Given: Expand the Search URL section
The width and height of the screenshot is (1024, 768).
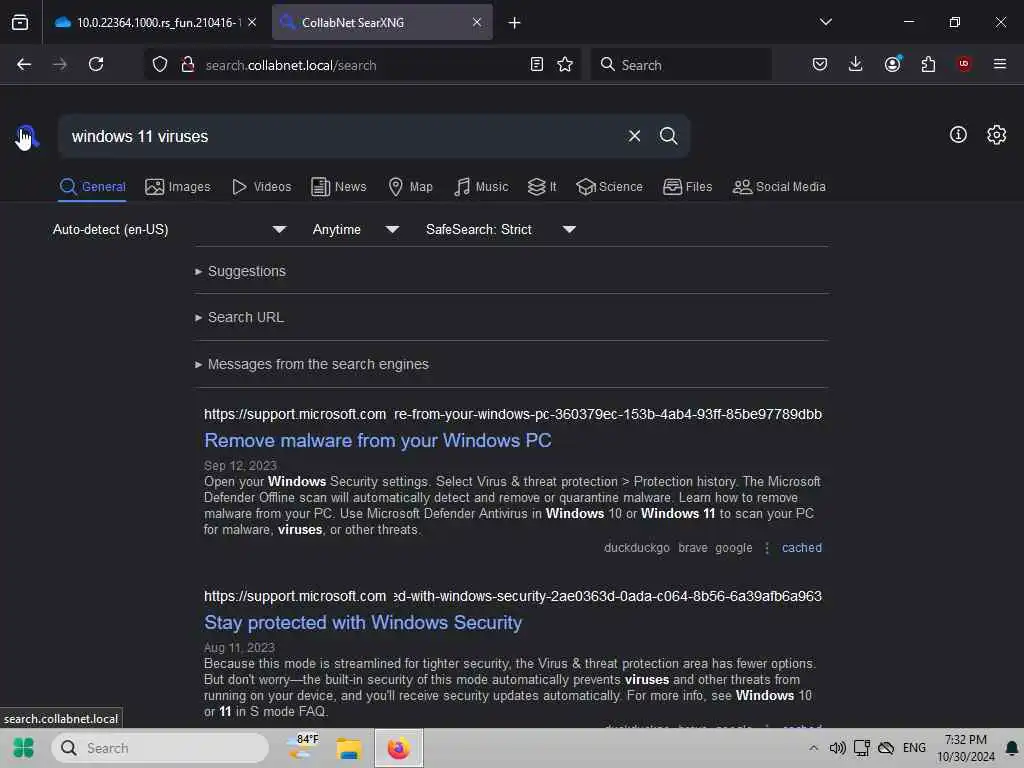Looking at the screenshot, I should pyautogui.click(x=239, y=317).
